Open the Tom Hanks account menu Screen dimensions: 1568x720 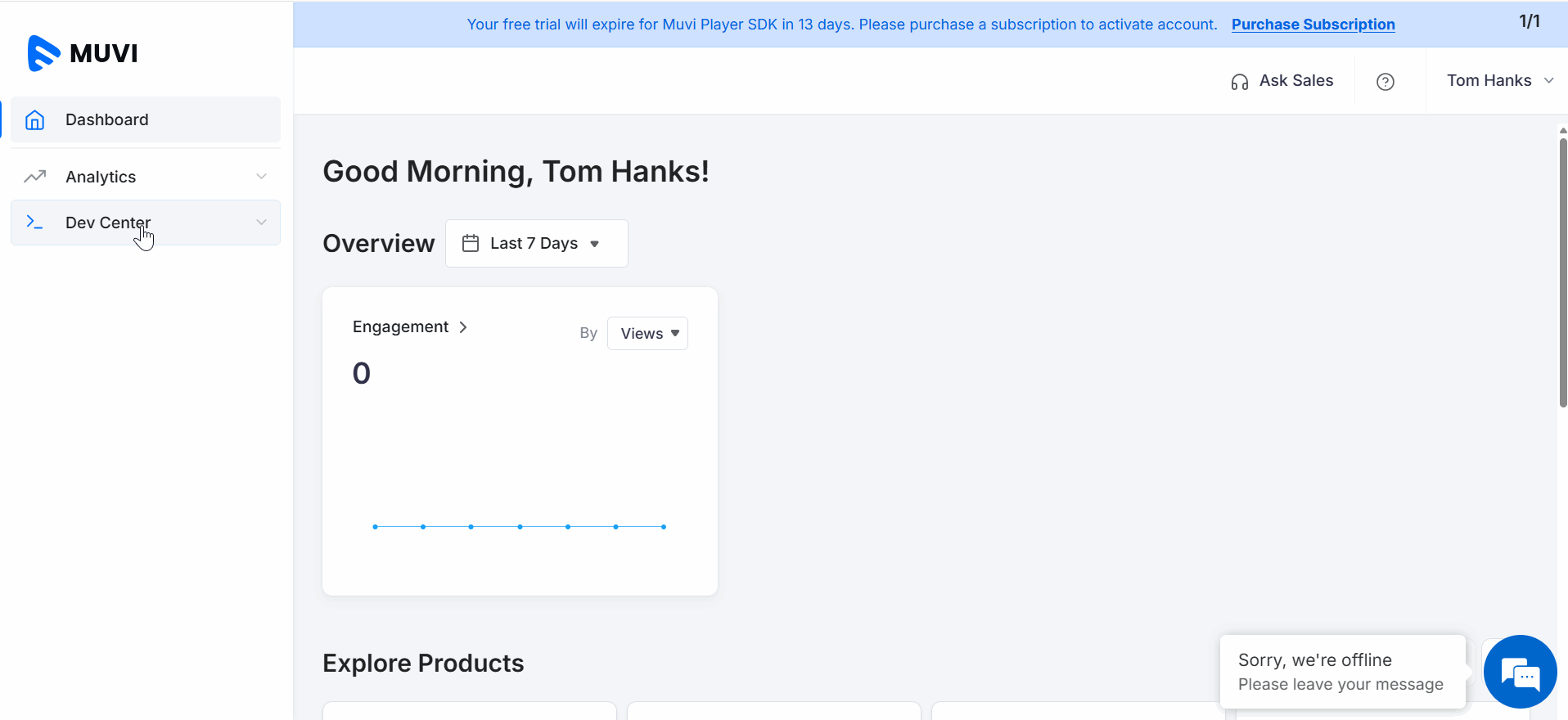pos(1498,81)
